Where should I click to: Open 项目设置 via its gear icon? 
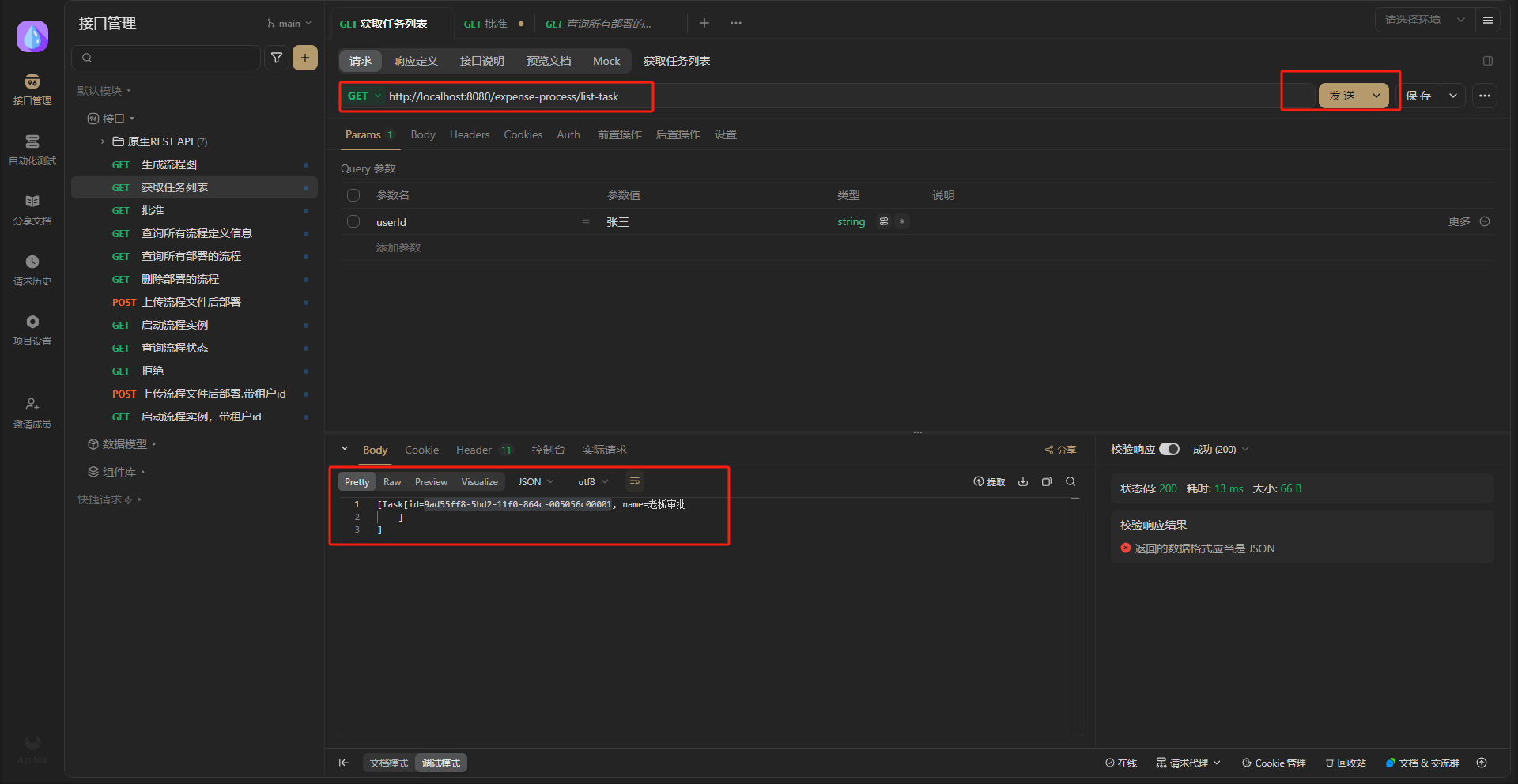32,328
